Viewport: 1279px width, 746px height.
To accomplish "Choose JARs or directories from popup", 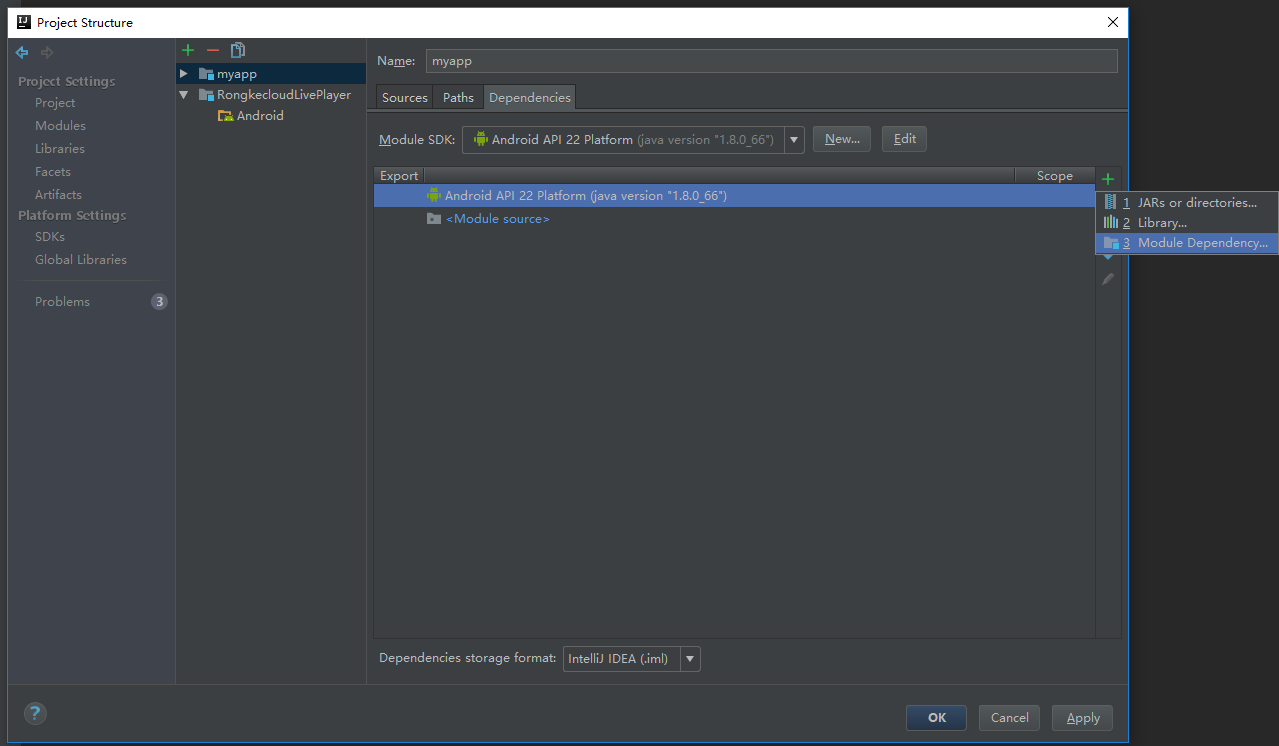I will [1187, 202].
